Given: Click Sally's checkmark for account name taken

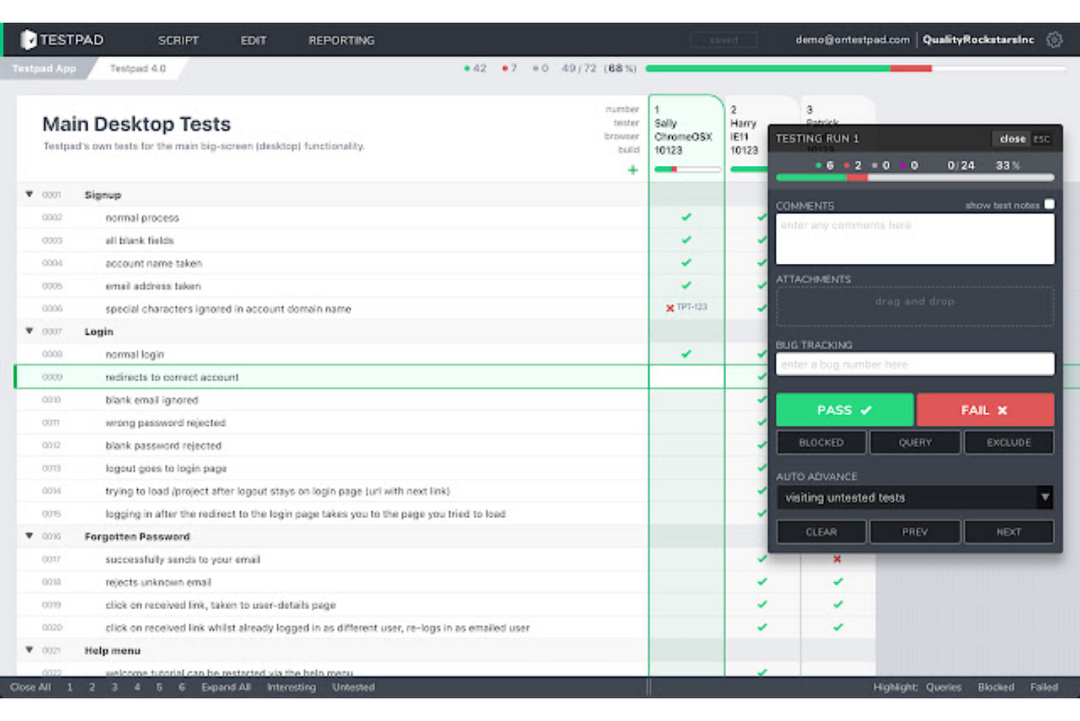Looking at the screenshot, I should tap(686, 262).
